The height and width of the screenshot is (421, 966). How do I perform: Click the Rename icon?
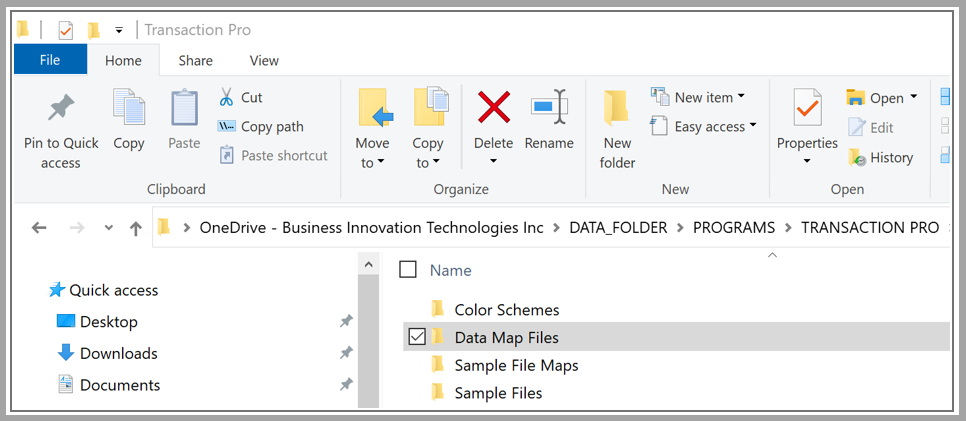(x=549, y=107)
